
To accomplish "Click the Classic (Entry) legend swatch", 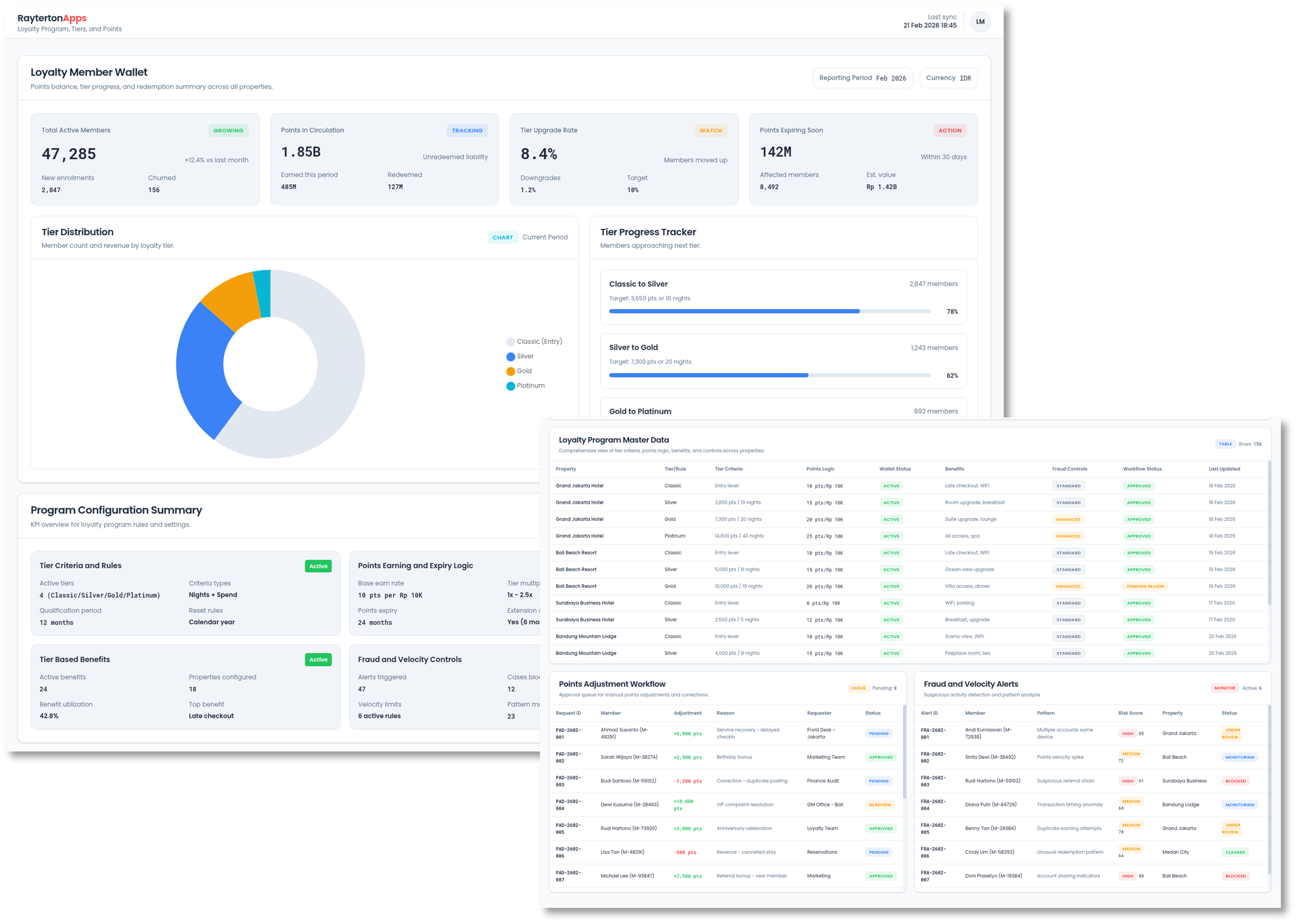I will point(510,342).
